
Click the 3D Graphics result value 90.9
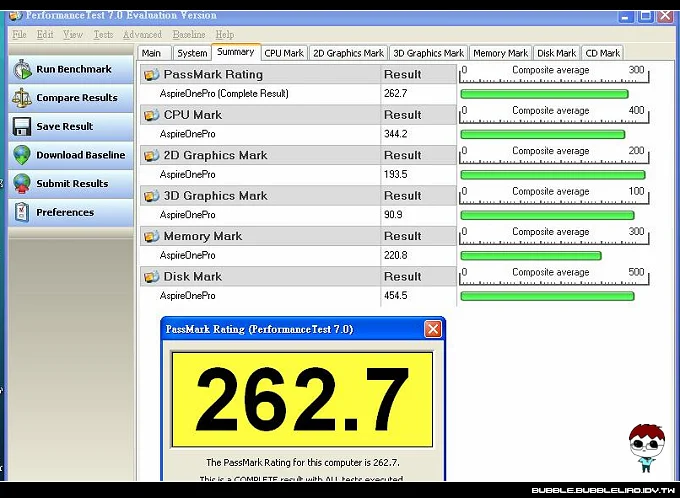(x=393, y=215)
